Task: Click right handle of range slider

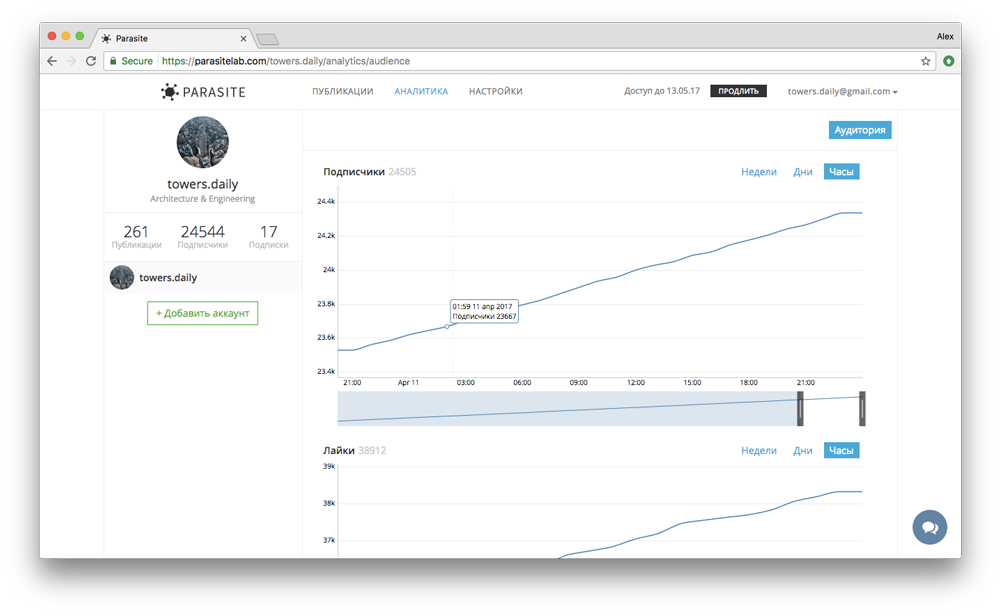Action: 862,408
